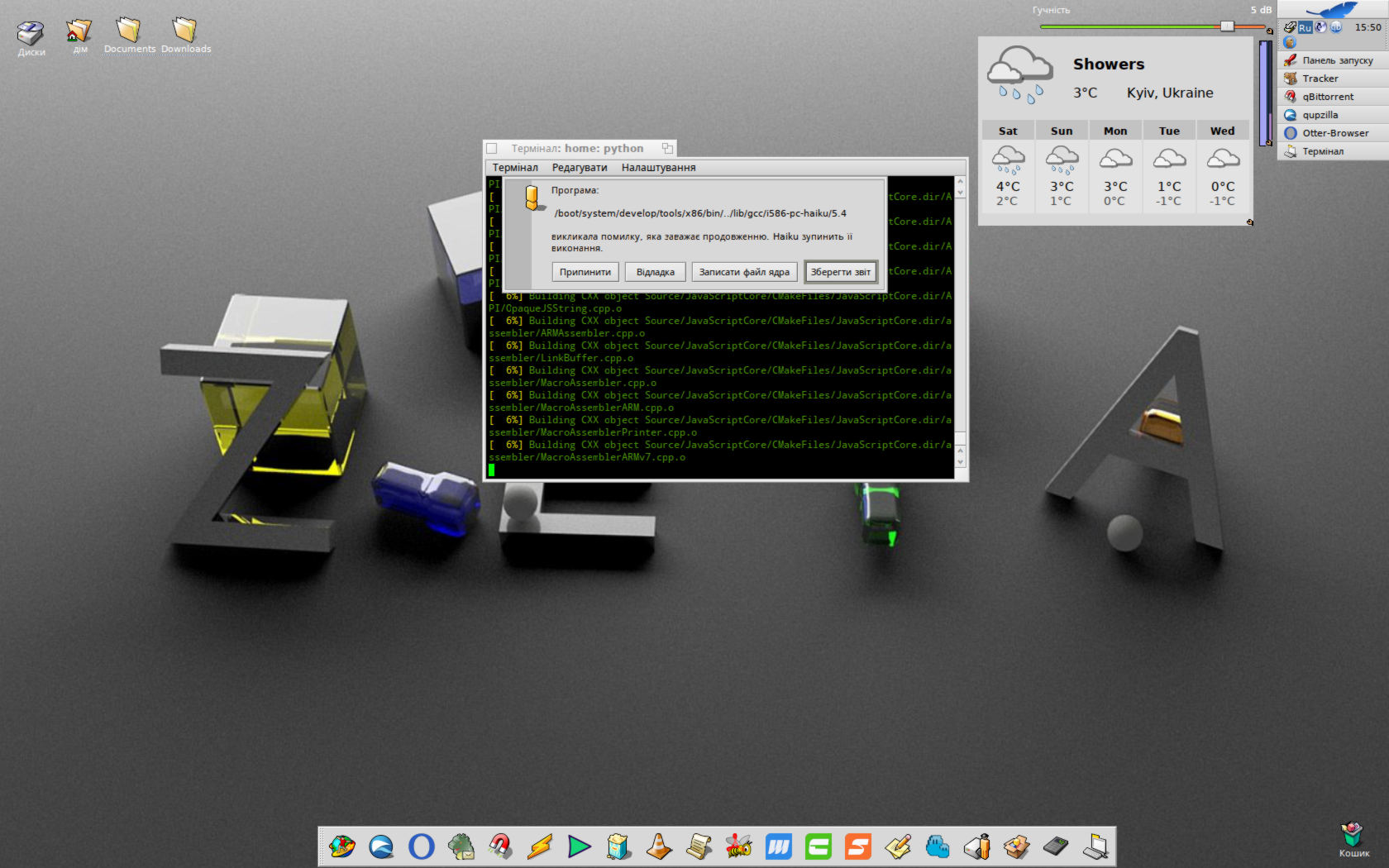
Task: Click the BeShare bee icon in the dock
Action: tap(738, 847)
